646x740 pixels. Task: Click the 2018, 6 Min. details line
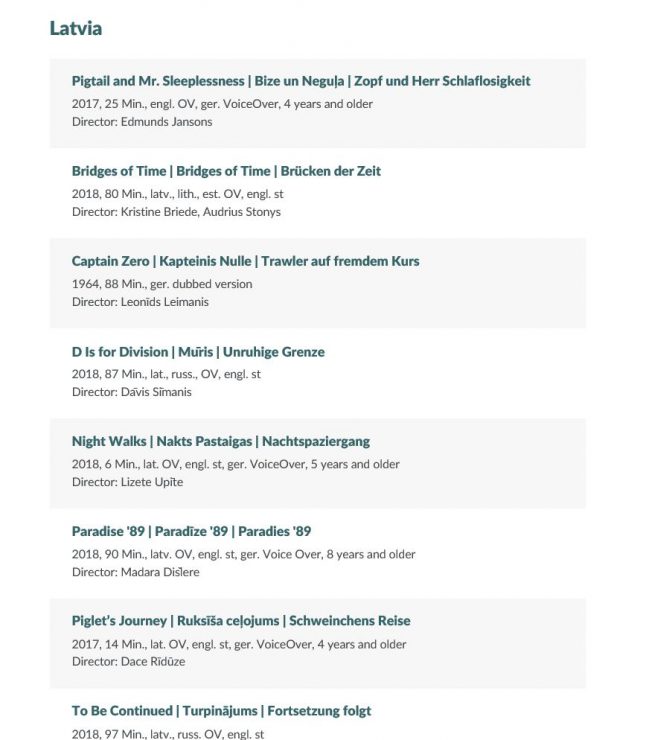pyautogui.click(x=235, y=464)
